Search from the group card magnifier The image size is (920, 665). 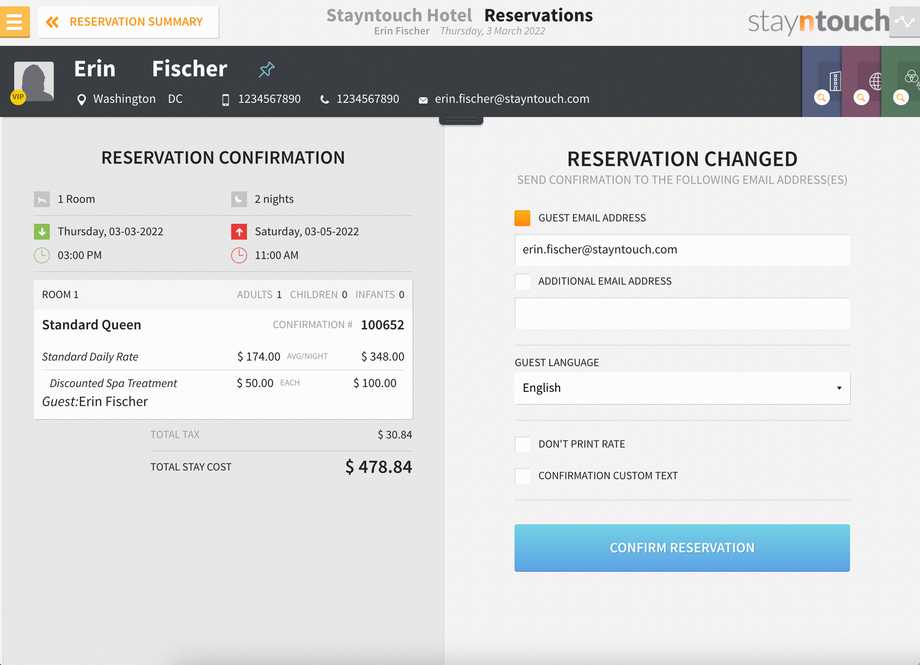pos(900,97)
